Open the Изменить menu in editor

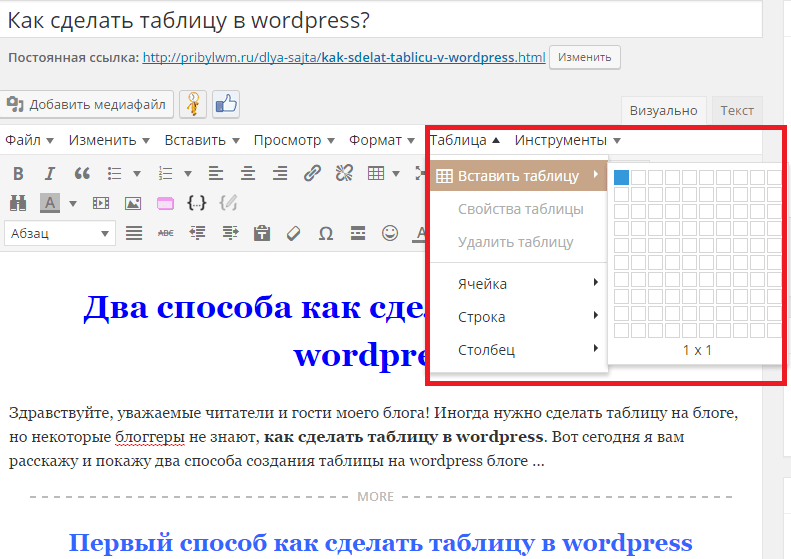pyautogui.click(x=109, y=140)
